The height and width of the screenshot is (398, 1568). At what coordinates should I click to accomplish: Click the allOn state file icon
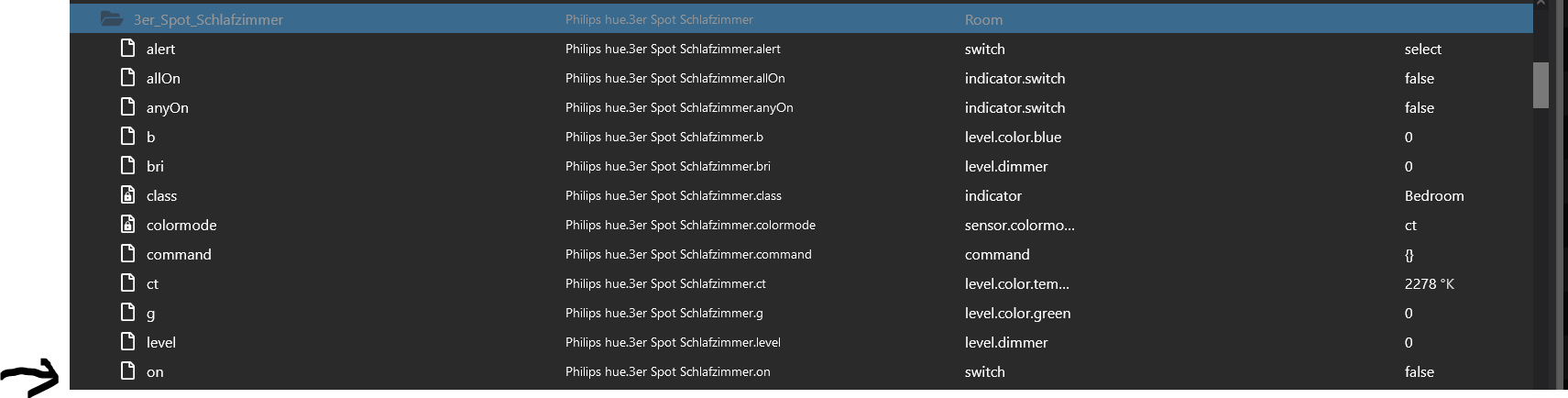(128, 77)
